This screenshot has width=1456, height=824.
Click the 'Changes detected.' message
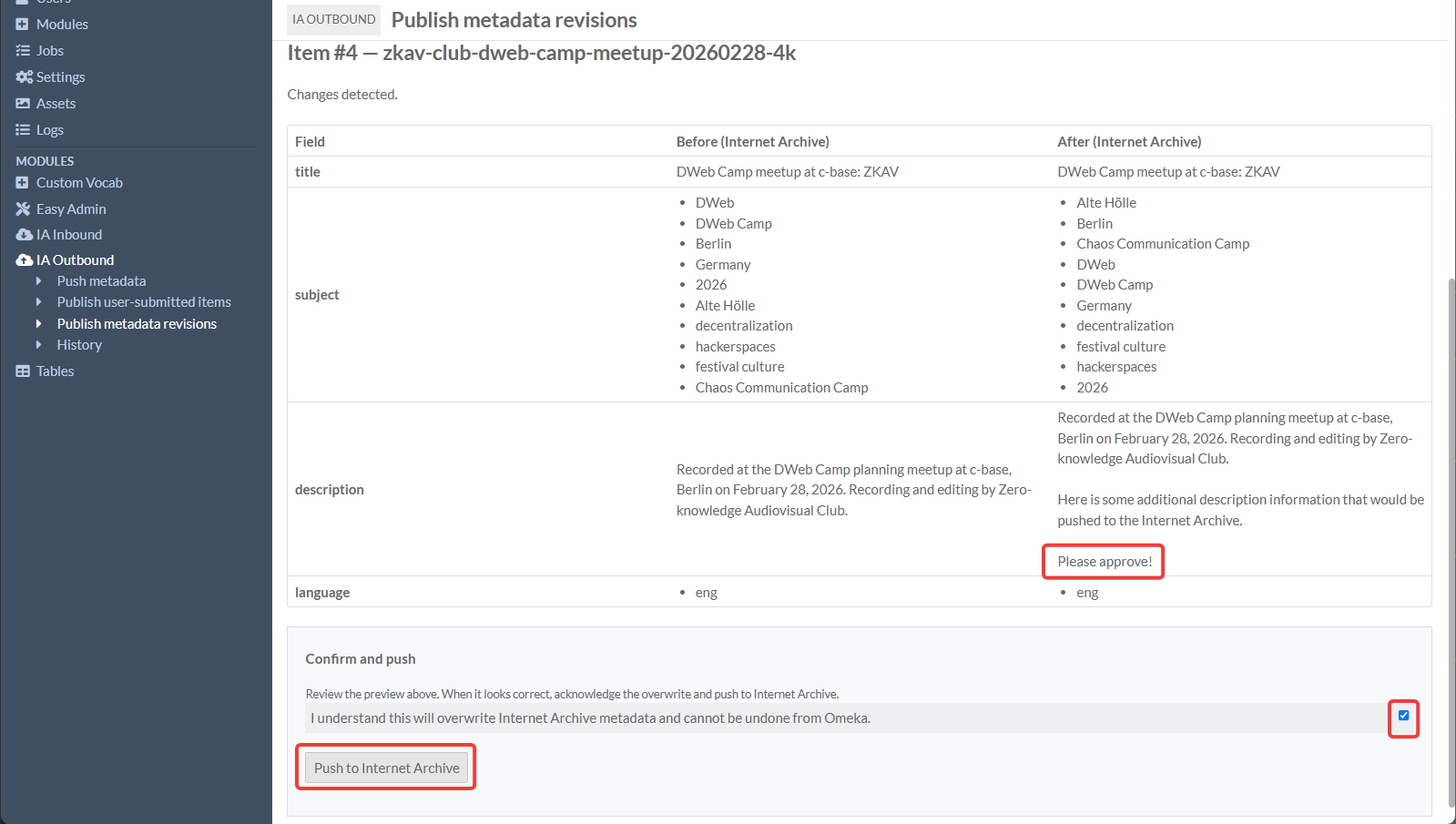[342, 95]
